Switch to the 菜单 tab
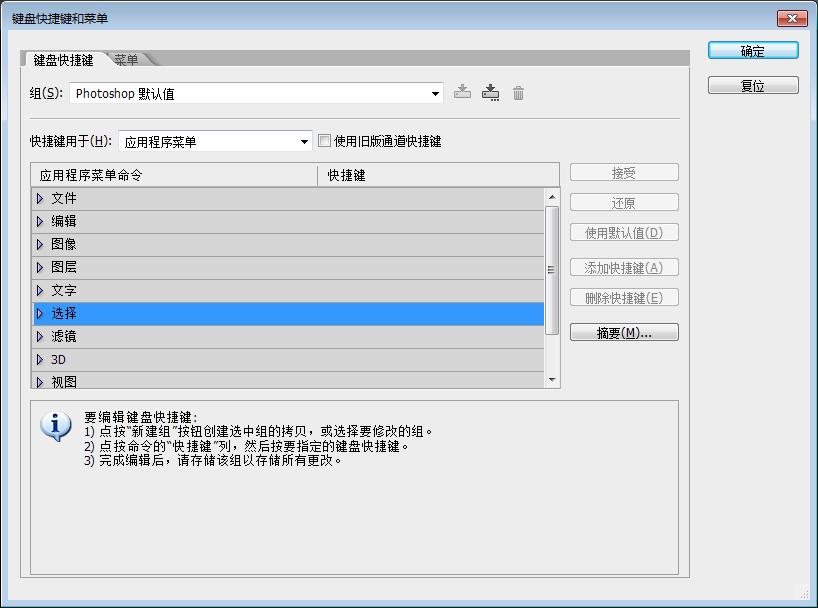 [126, 59]
